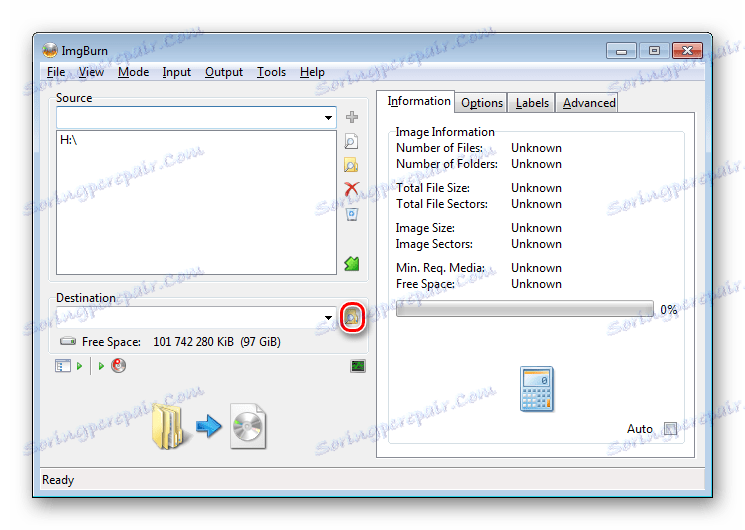Image resolution: width=745 pixels, height=530 pixels.
Task: Click the ImgBurn title bar app icon
Action: pyautogui.click(x=49, y=50)
